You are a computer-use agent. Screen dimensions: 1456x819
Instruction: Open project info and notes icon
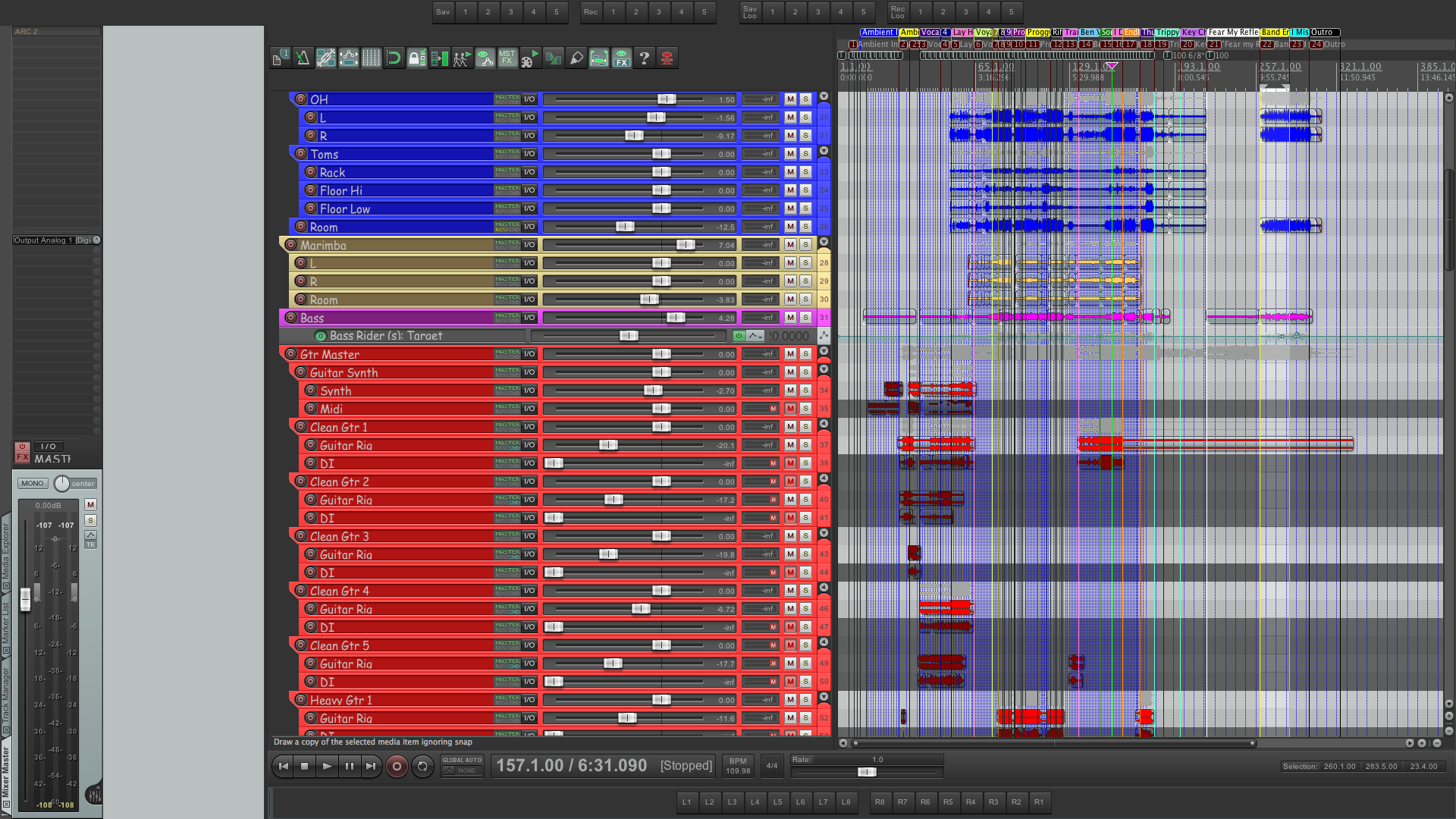[281, 58]
